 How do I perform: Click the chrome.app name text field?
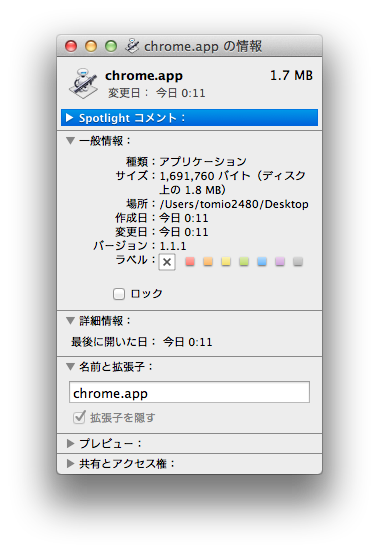(x=189, y=392)
